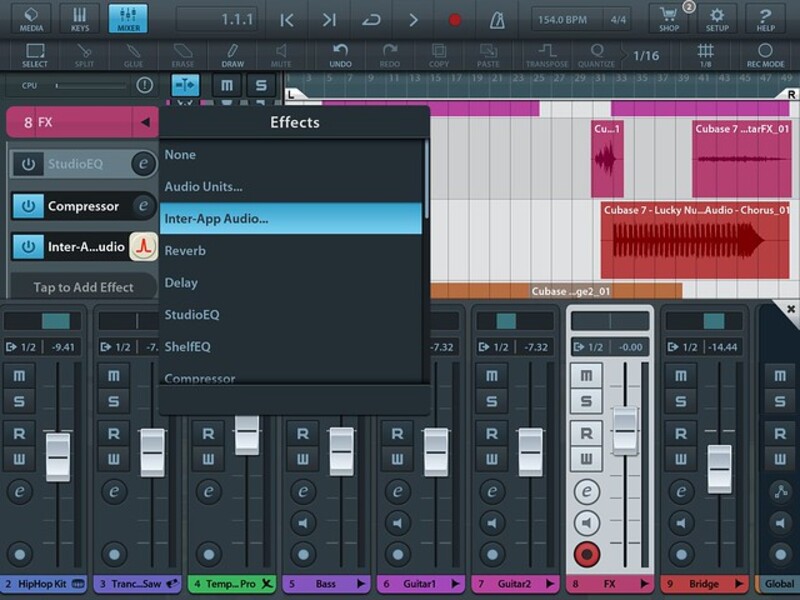Start playback
Image resolution: width=800 pixels, height=600 pixels.
413,20
